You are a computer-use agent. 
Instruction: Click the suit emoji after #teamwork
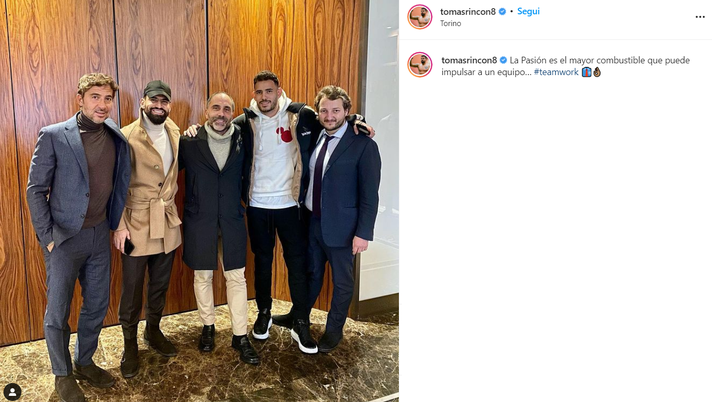pyautogui.click(x=586, y=72)
